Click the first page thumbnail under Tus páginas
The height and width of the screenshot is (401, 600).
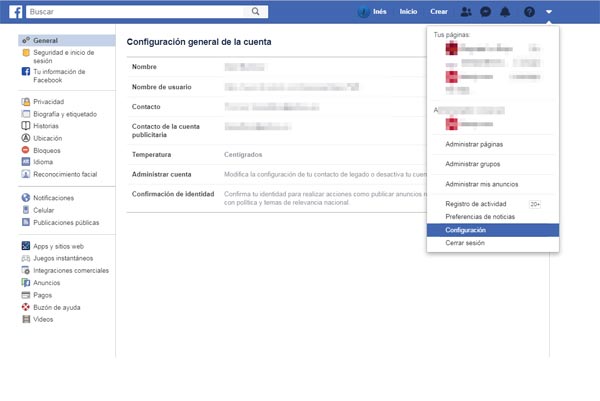pos(452,49)
